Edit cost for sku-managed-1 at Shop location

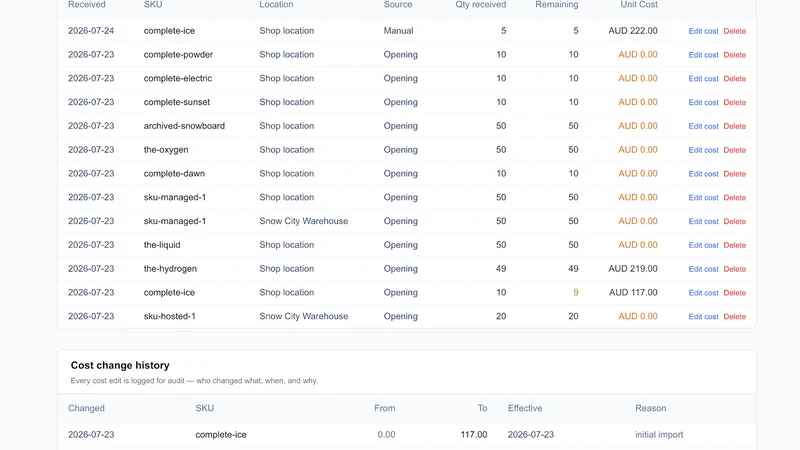point(703,198)
